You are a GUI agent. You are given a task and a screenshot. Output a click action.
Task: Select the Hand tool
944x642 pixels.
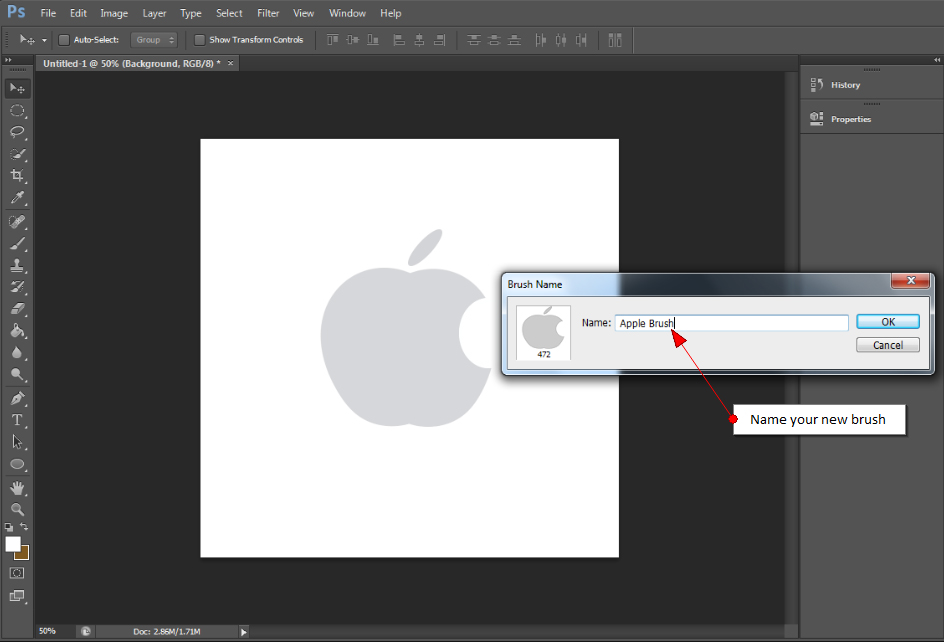click(x=17, y=487)
